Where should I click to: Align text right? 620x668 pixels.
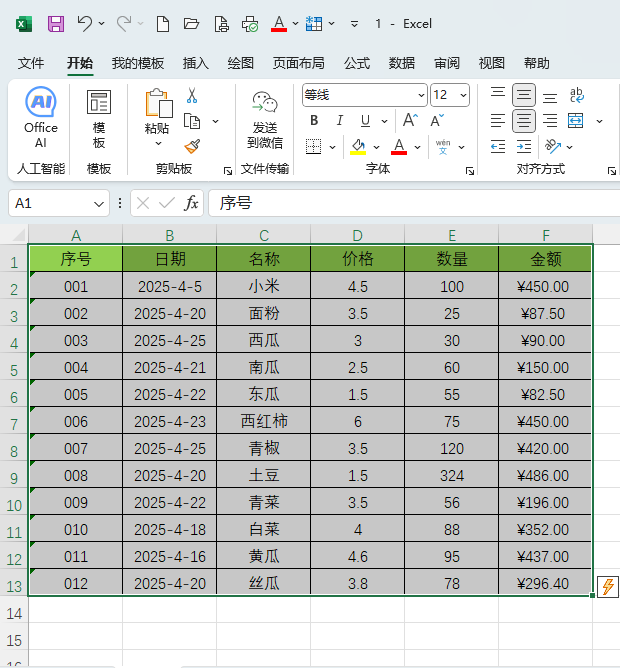pyautogui.click(x=550, y=121)
